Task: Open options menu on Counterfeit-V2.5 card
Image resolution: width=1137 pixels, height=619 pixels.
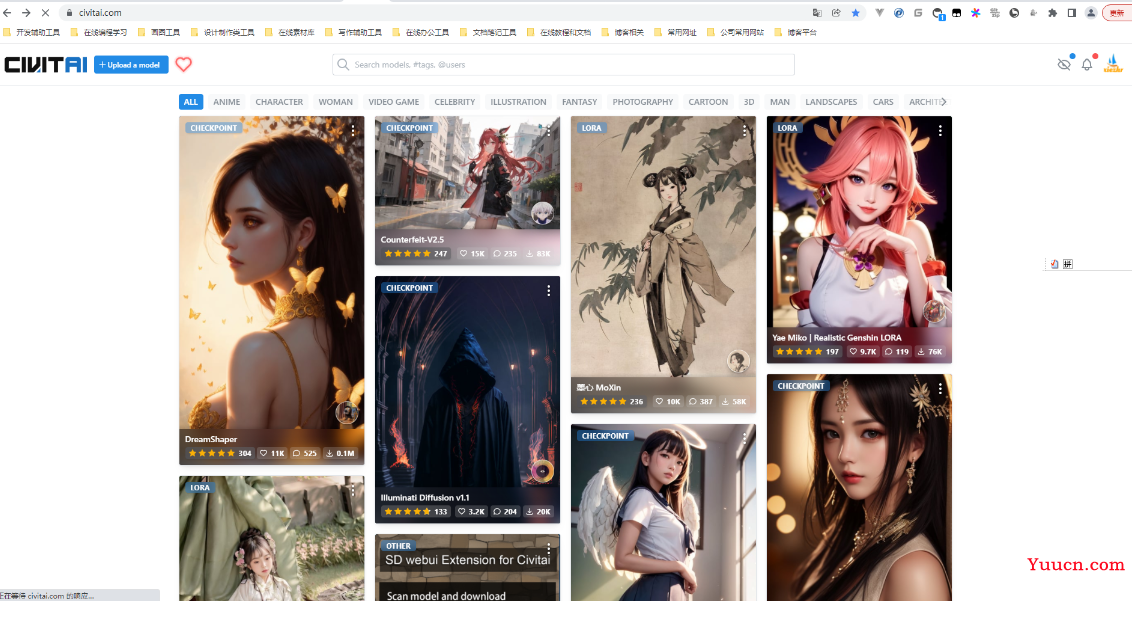Action: (x=549, y=130)
